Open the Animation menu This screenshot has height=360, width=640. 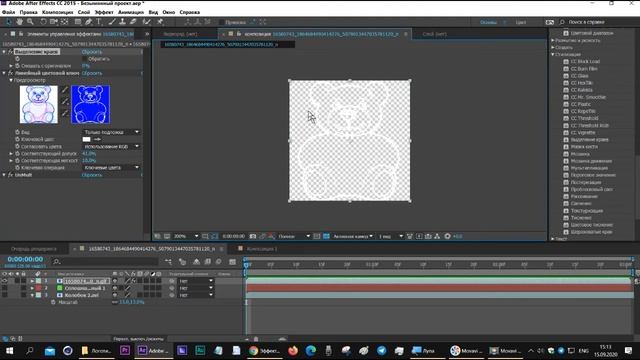tap(131, 12)
